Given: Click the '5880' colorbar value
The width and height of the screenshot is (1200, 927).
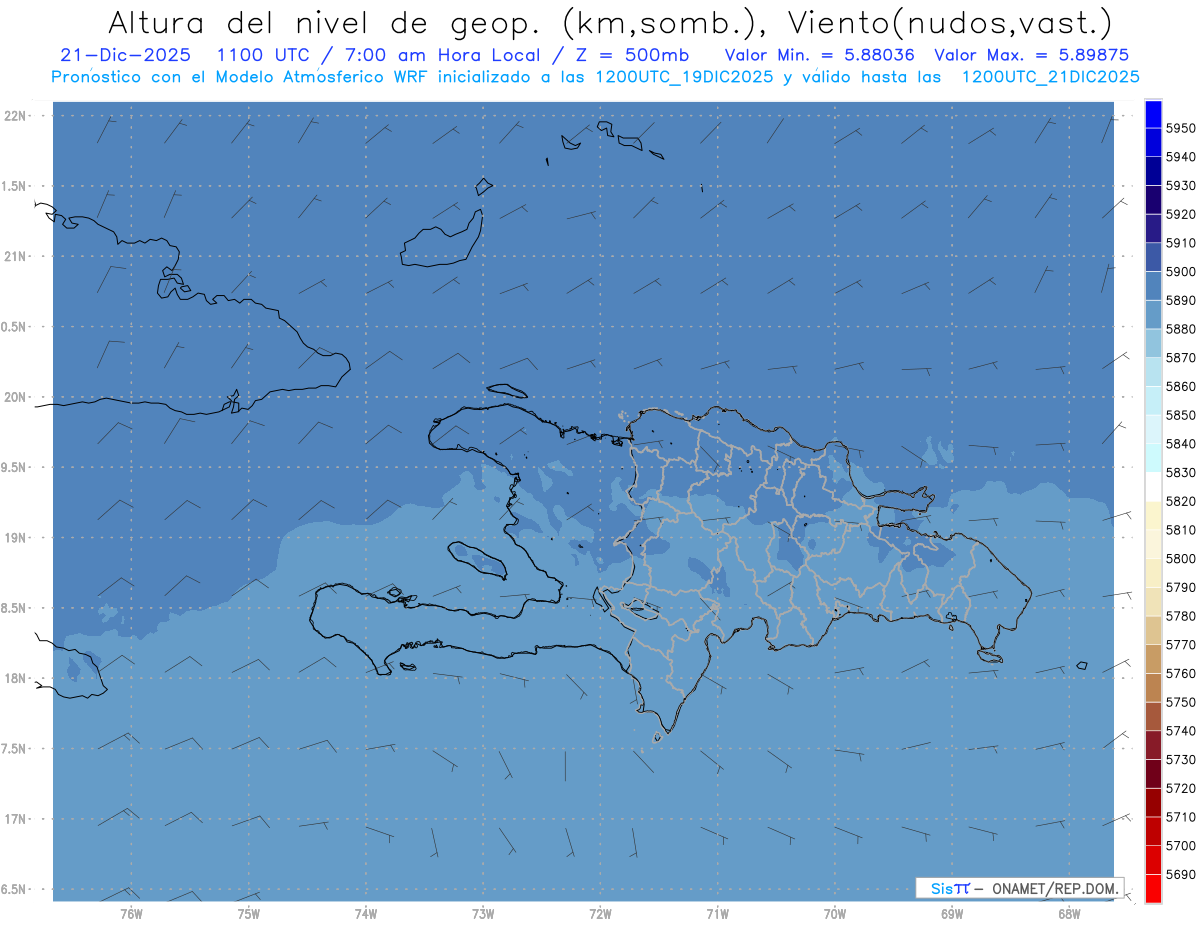Looking at the screenshot, I should pyautogui.click(x=1180, y=328).
